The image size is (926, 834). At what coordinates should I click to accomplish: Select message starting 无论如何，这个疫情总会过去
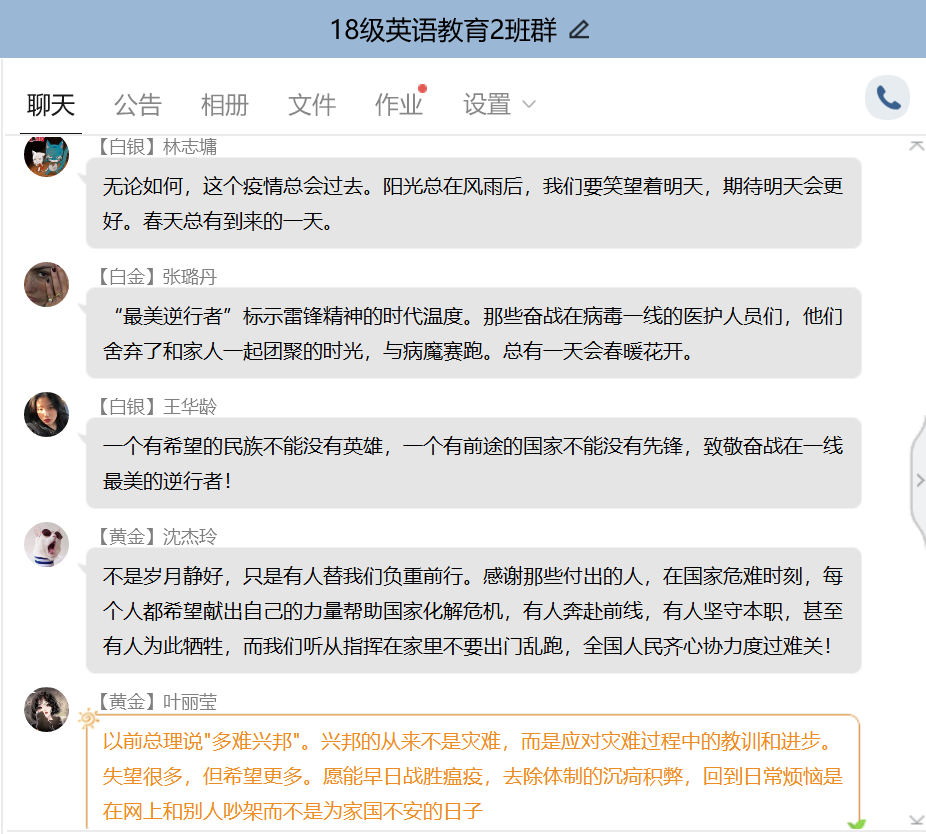(473, 203)
